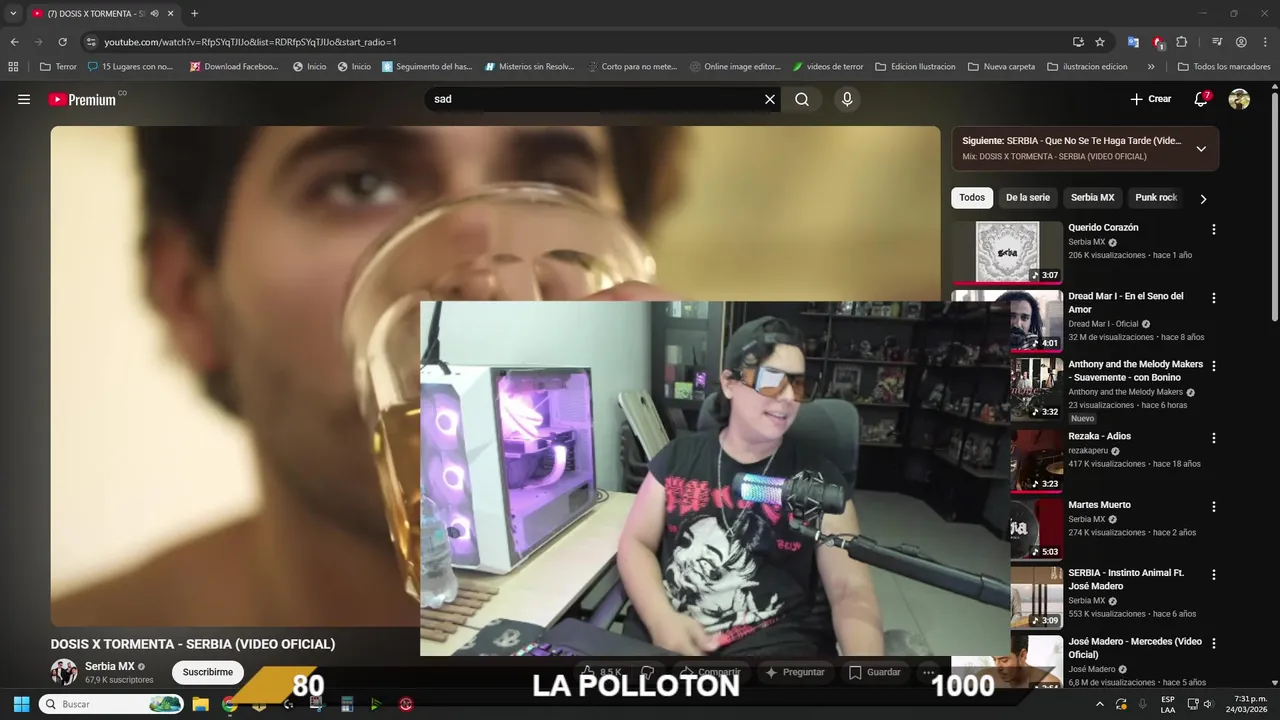Open SERBIA - Instinto Animal Ft. José Madero
The image size is (1280, 720).
pyautogui.click(x=1126, y=579)
